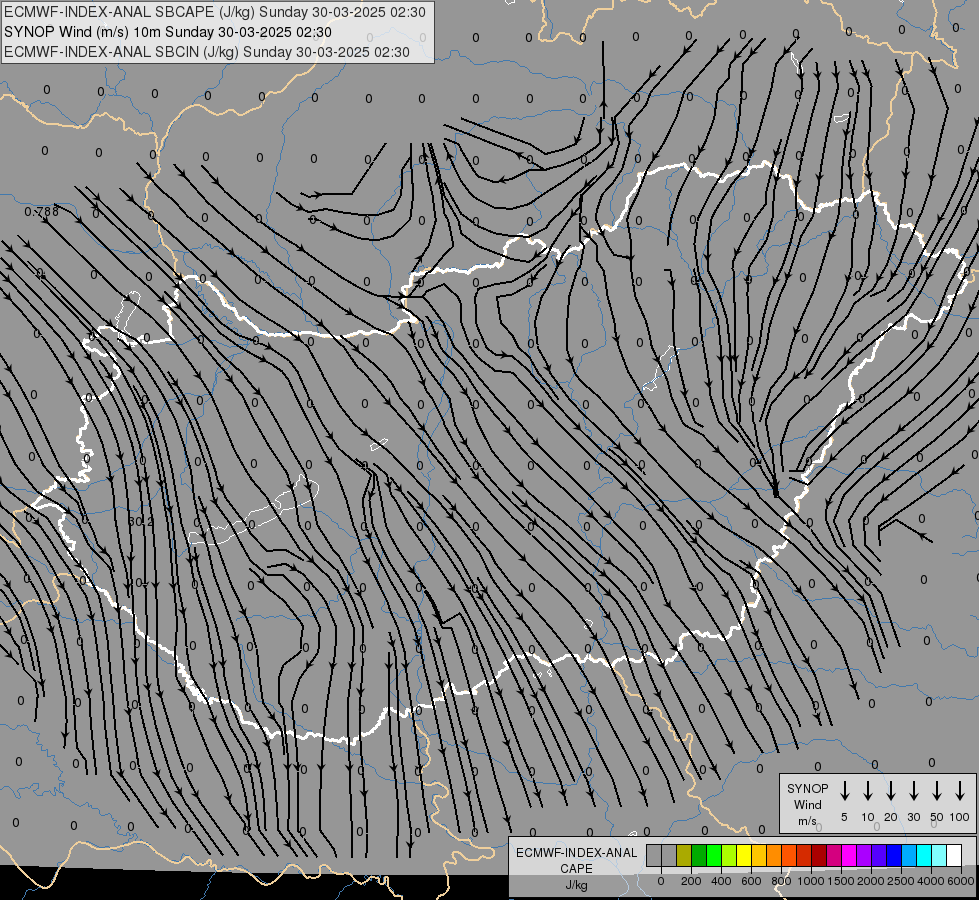Click the 6000 tick label on CAPE scale
Screen dimensions: 979x900
(960, 881)
